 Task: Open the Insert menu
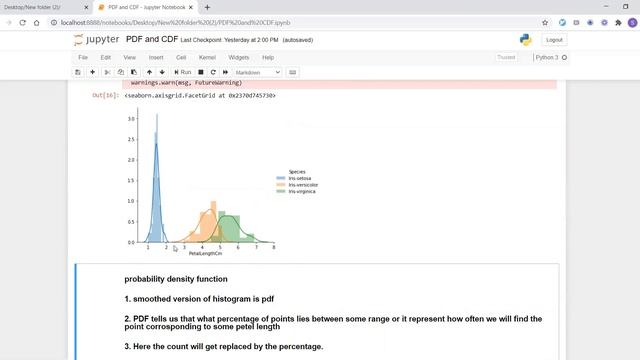tap(156, 58)
